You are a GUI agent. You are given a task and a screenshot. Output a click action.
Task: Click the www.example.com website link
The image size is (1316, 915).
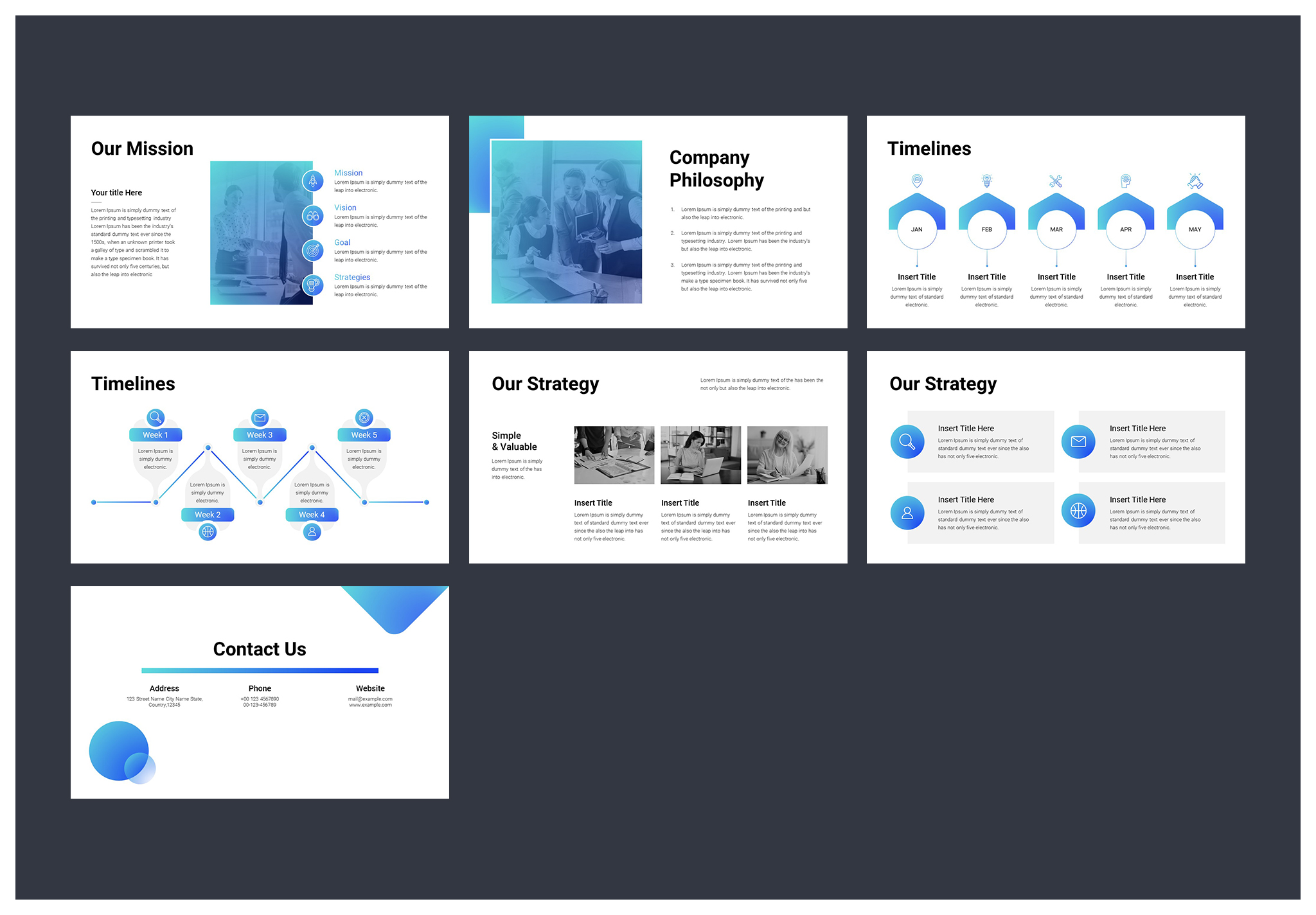click(370, 704)
